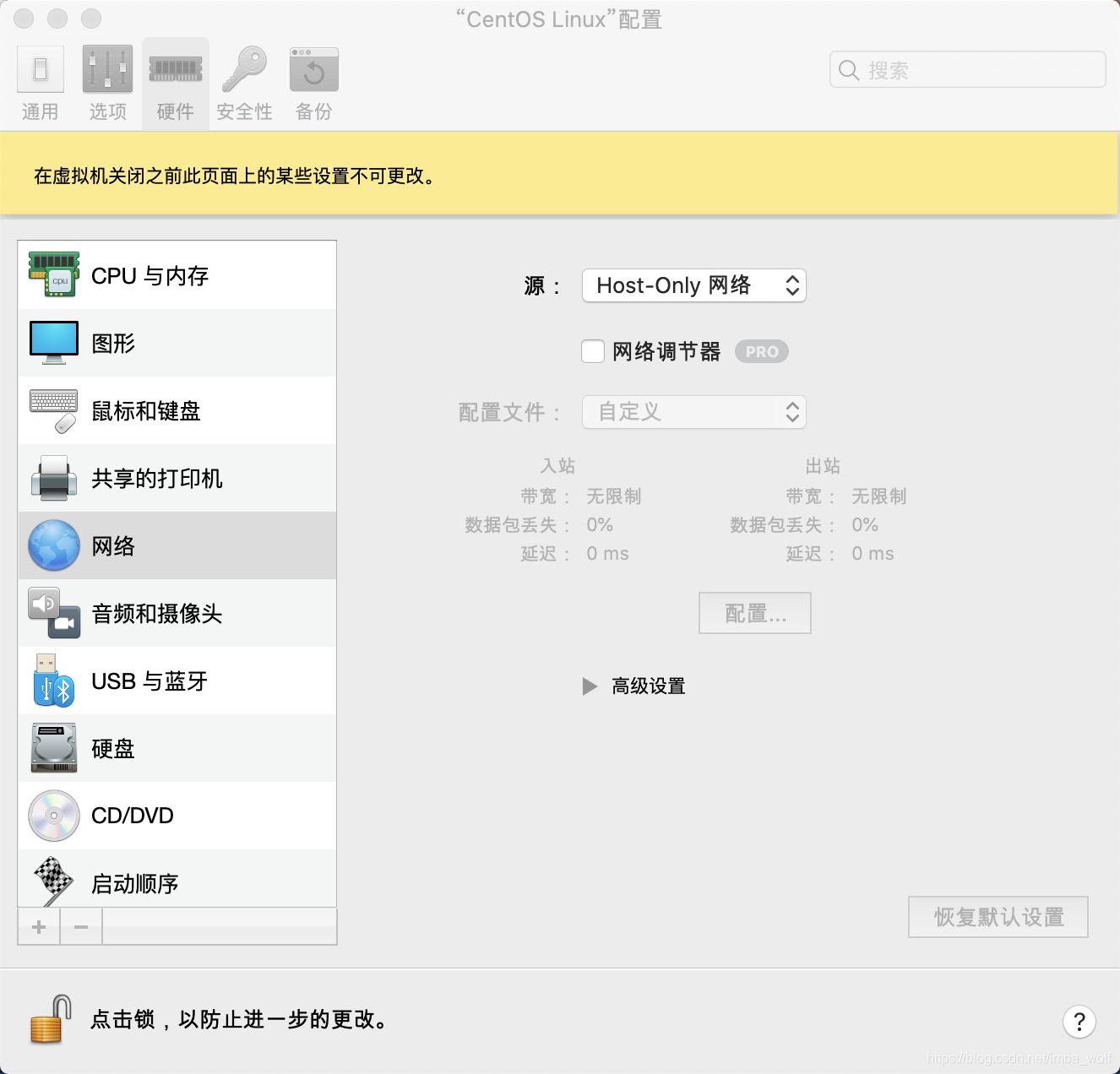Select the 图形 monitor icon
This screenshot has height=1074, width=1120.
coord(54,343)
